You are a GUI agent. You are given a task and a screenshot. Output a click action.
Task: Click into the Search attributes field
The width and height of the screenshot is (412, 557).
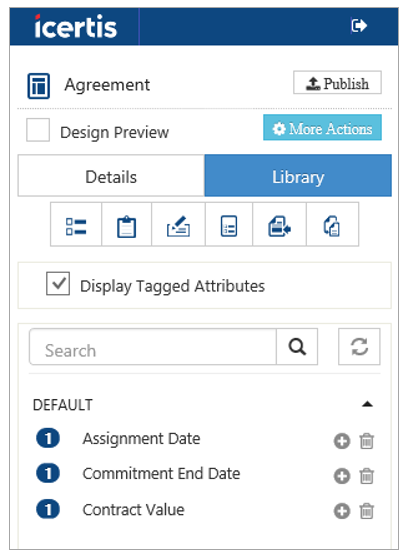(x=153, y=347)
